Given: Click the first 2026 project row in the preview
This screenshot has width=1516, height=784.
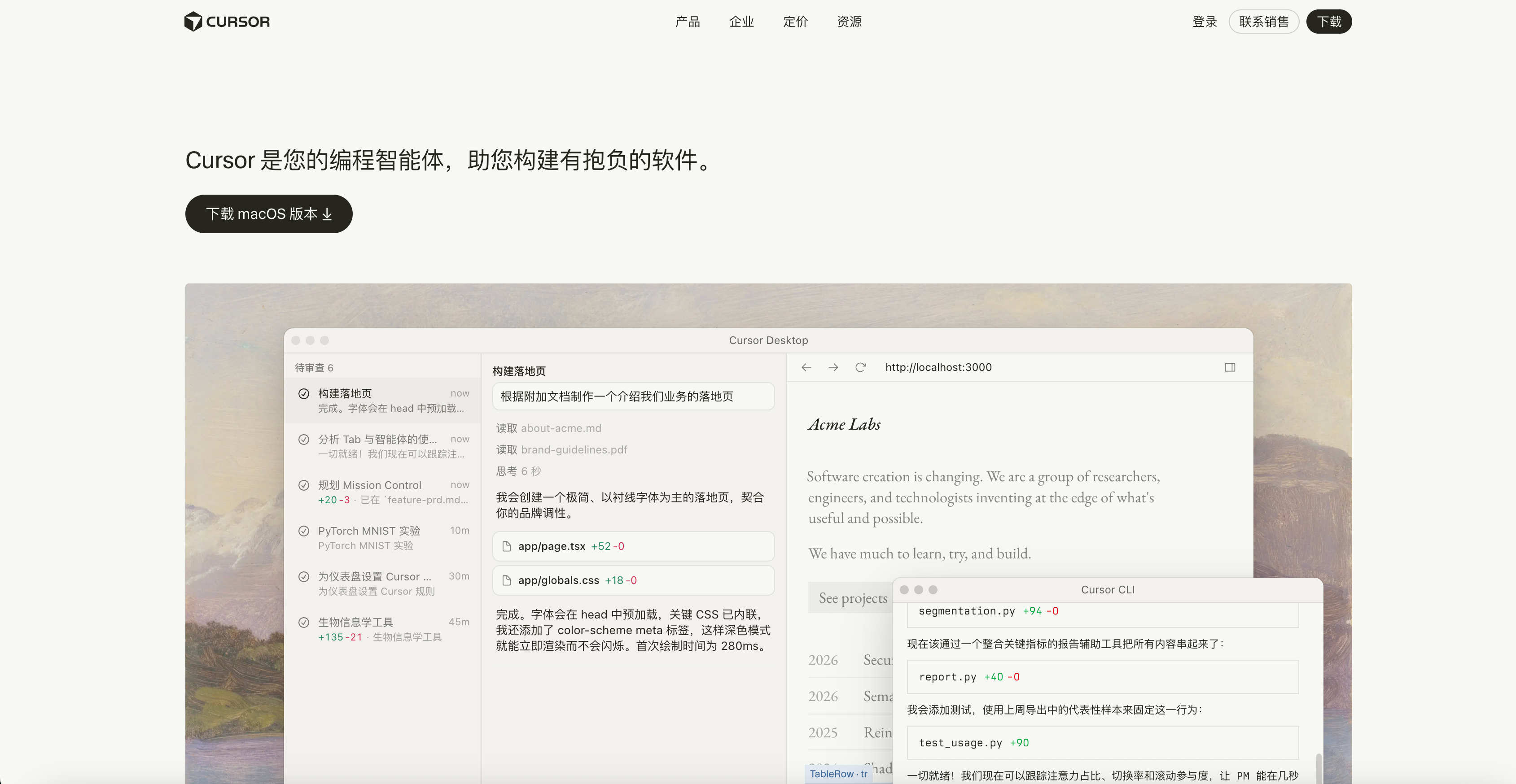Looking at the screenshot, I should pyautogui.click(x=850, y=661).
